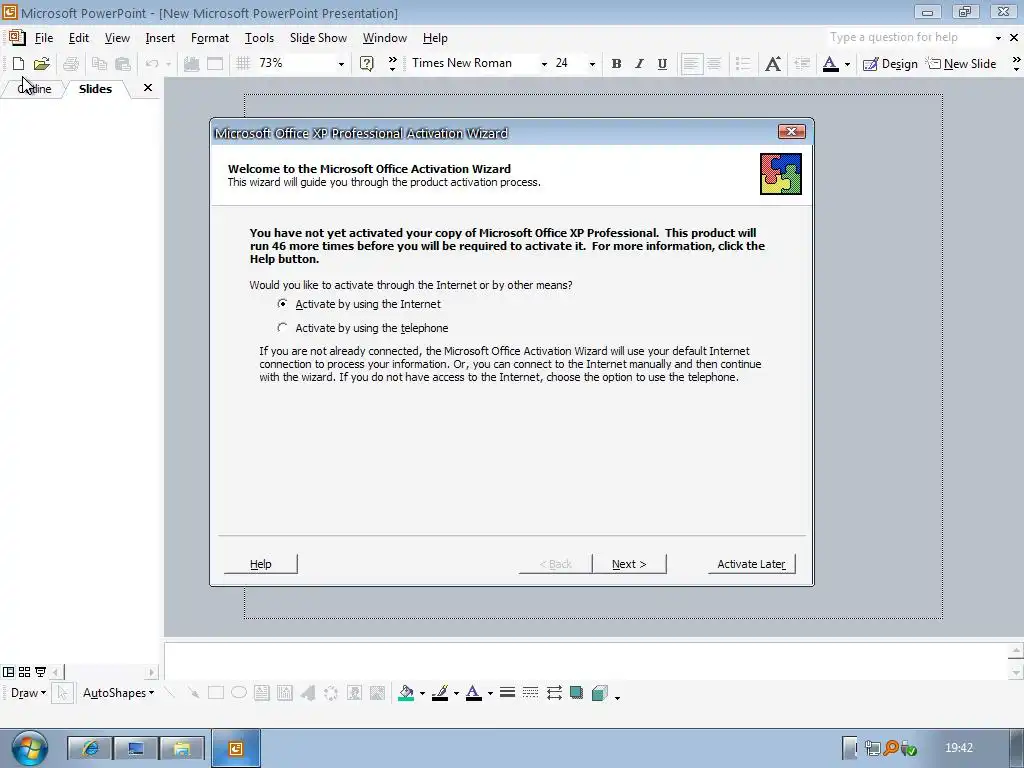Click the PowerPoint document icon in menu bar
Screen dimensions: 1024x768
[x=16, y=37]
